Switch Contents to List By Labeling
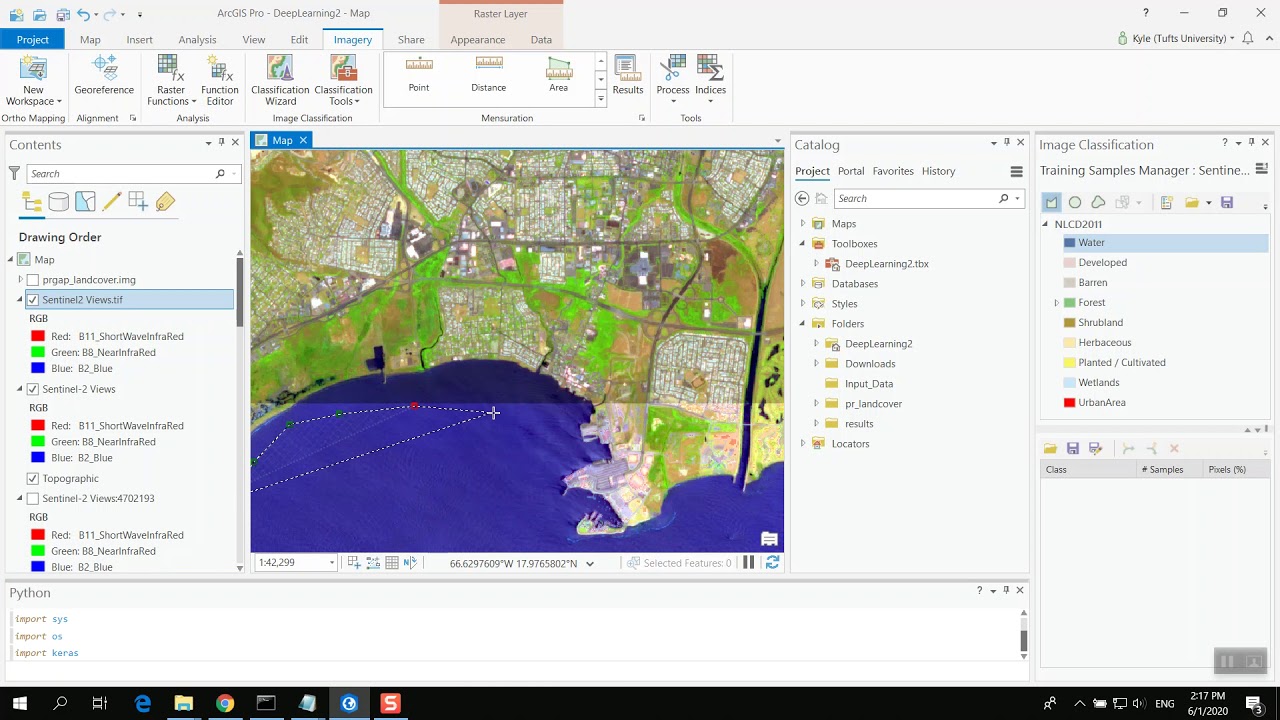Viewport: 1280px width, 720px height. (x=165, y=202)
